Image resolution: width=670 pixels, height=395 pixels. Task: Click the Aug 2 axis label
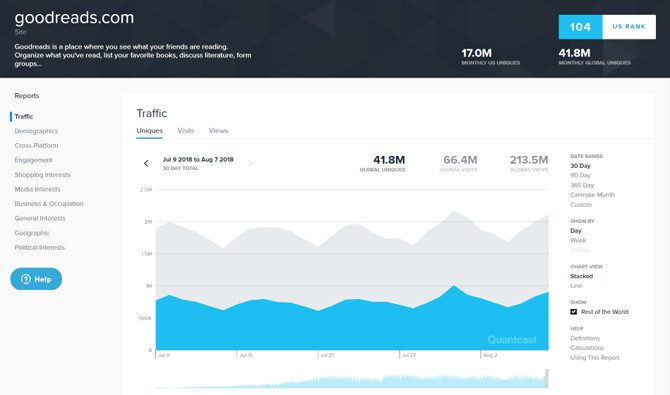pyautogui.click(x=490, y=355)
